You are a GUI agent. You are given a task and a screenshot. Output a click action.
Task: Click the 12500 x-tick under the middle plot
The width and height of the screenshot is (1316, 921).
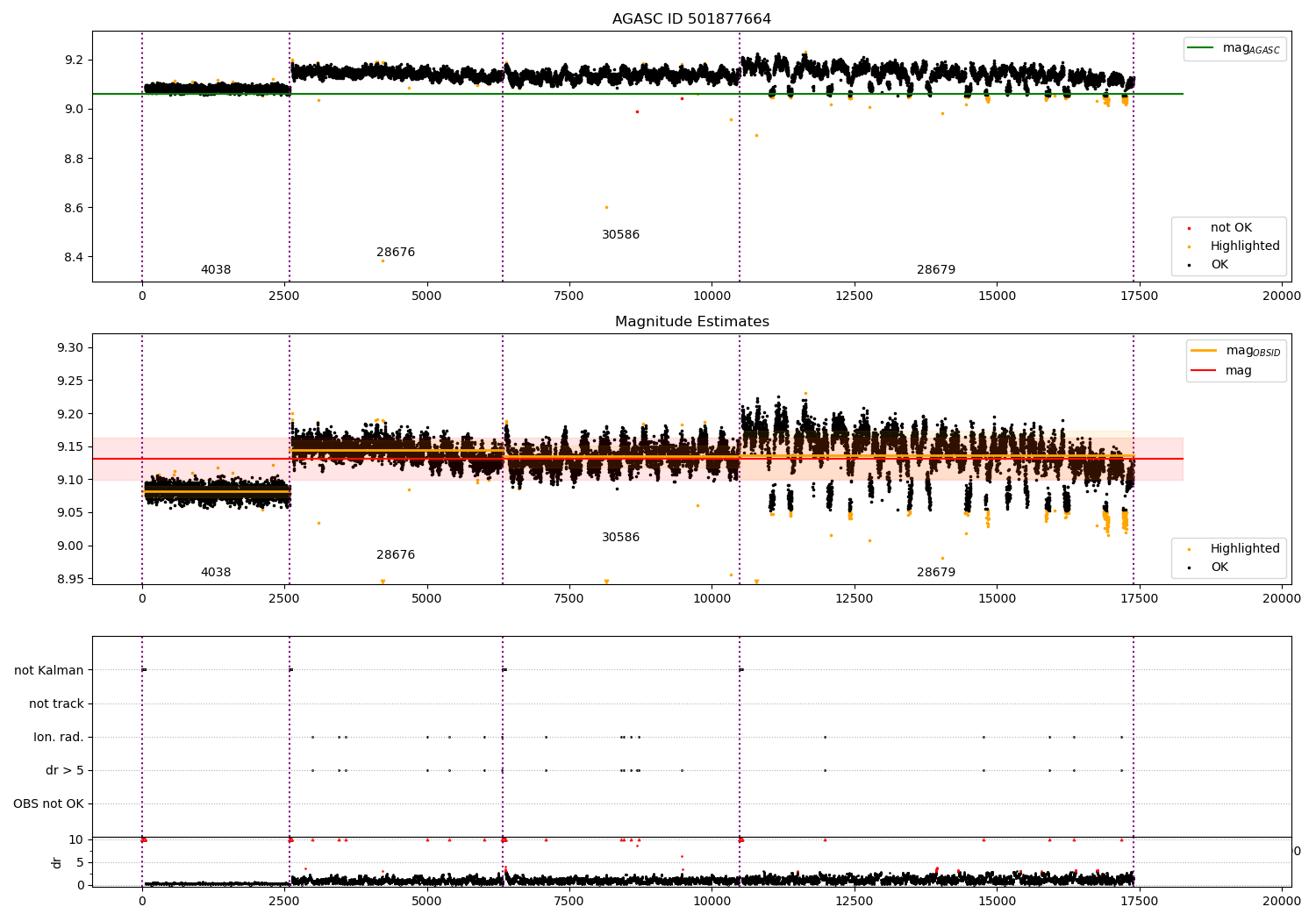[855, 599]
